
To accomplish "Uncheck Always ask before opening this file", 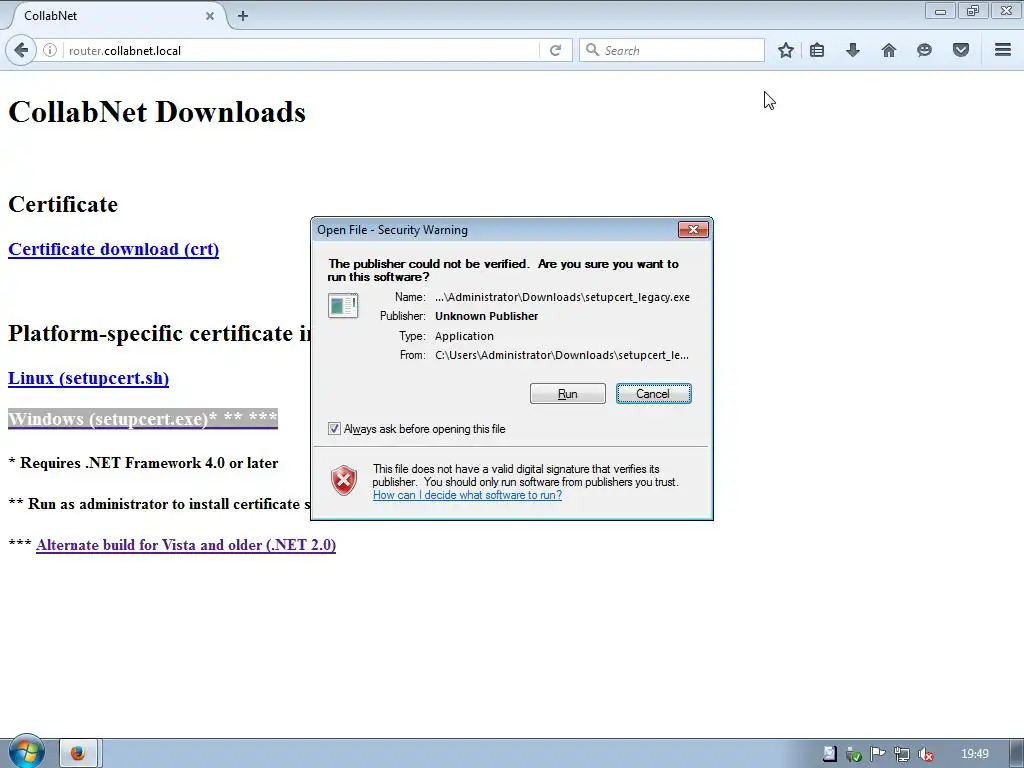I will click(x=334, y=429).
